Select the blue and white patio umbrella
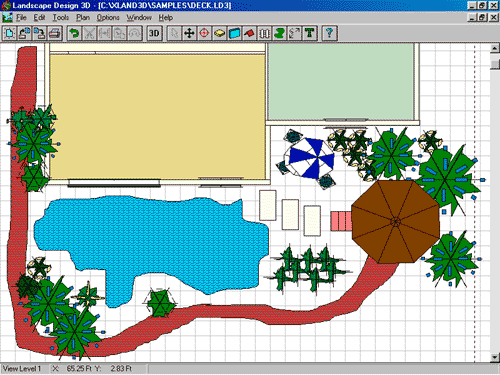 click(x=309, y=158)
